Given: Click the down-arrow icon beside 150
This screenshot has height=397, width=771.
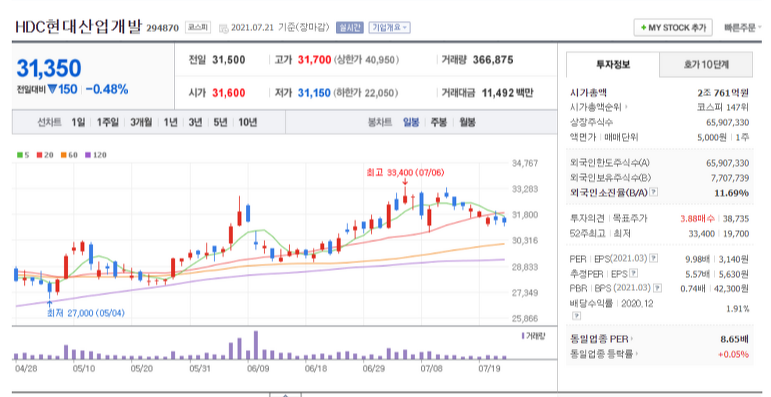Looking at the screenshot, I should 52,89.
